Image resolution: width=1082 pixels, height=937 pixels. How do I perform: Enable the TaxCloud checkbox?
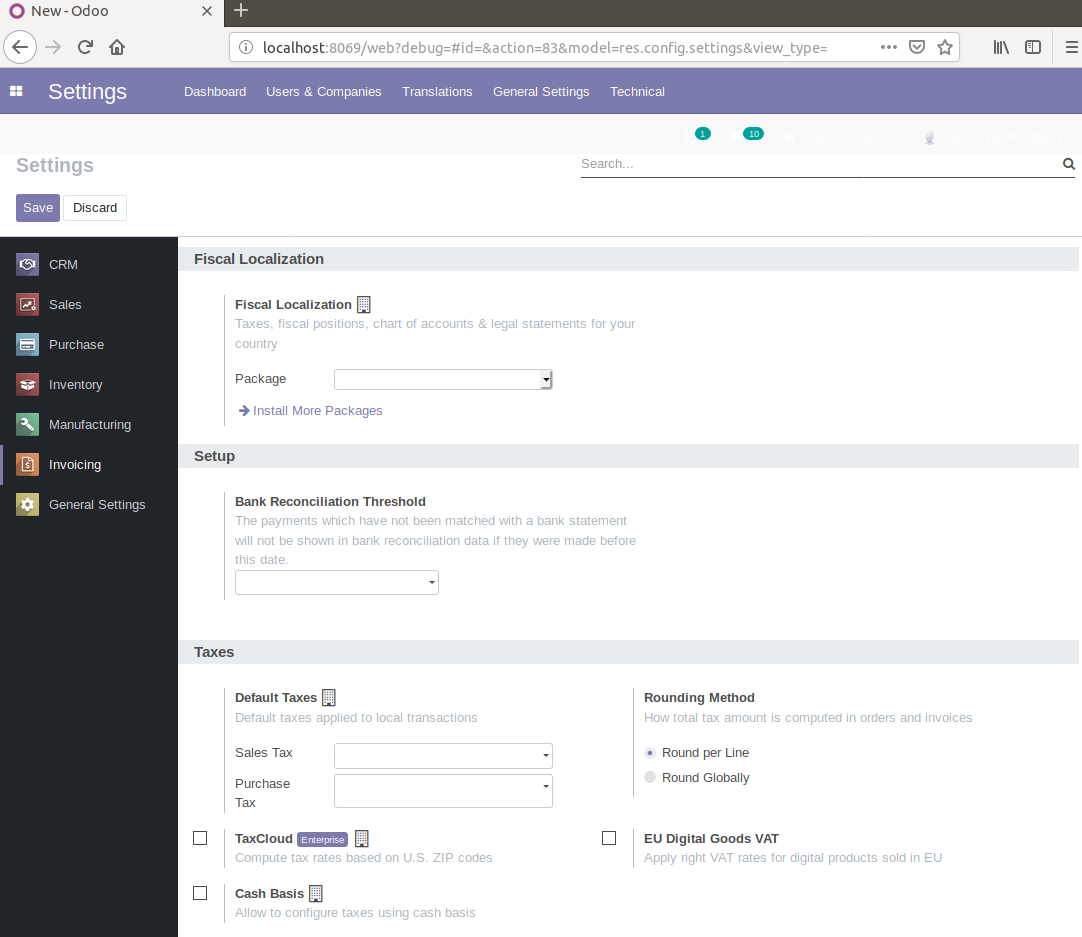(x=200, y=838)
